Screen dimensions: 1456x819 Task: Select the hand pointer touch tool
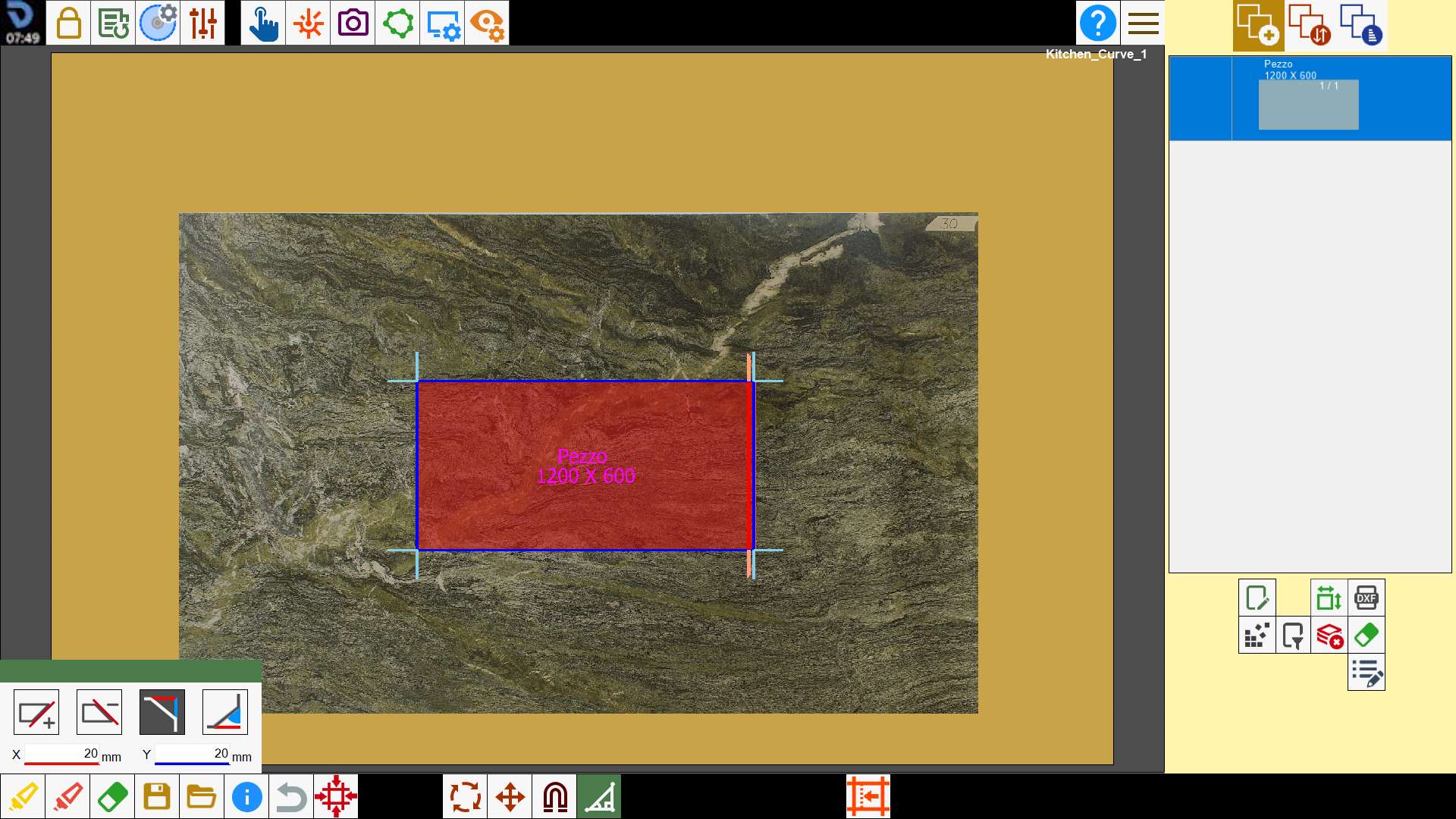(x=263, y=23)
